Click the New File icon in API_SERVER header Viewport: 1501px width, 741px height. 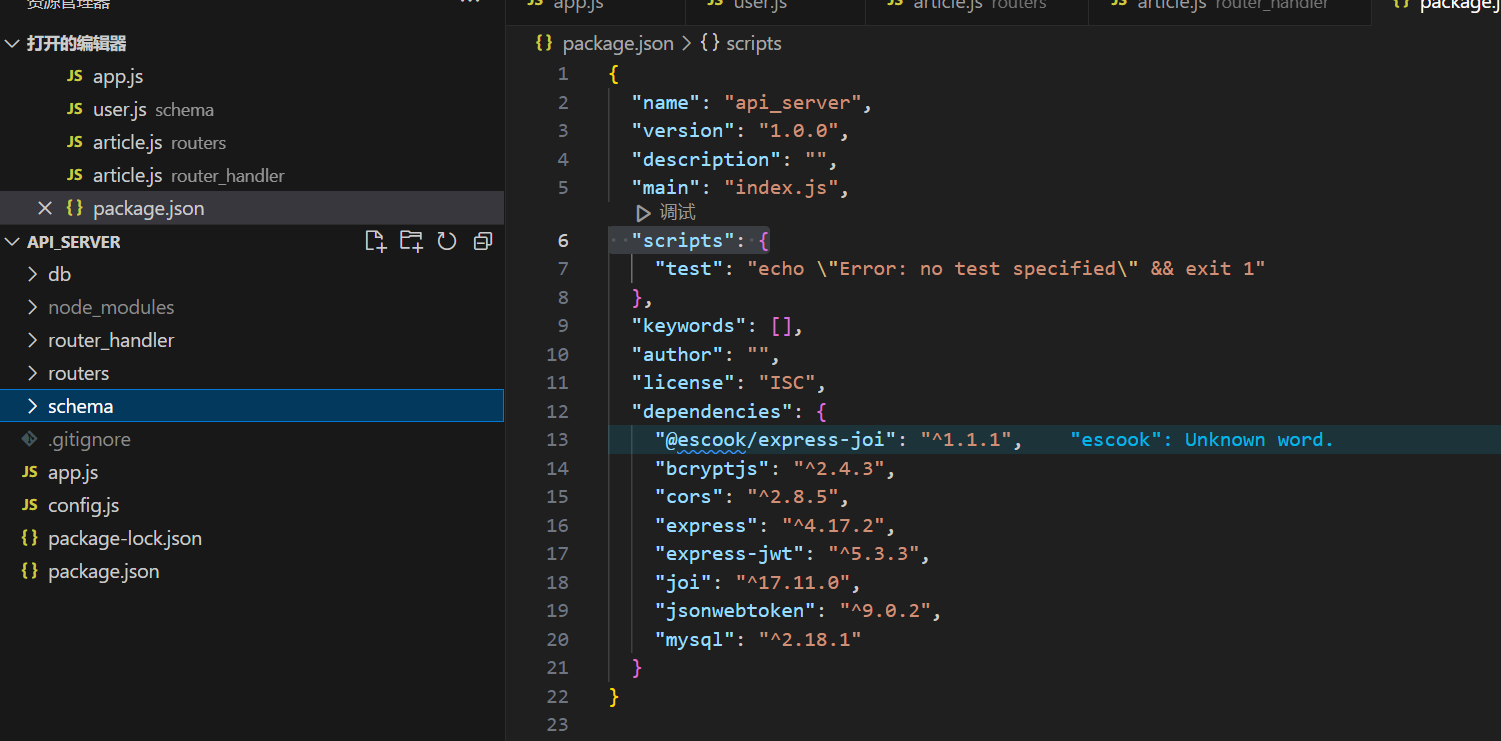pos(375,241)
